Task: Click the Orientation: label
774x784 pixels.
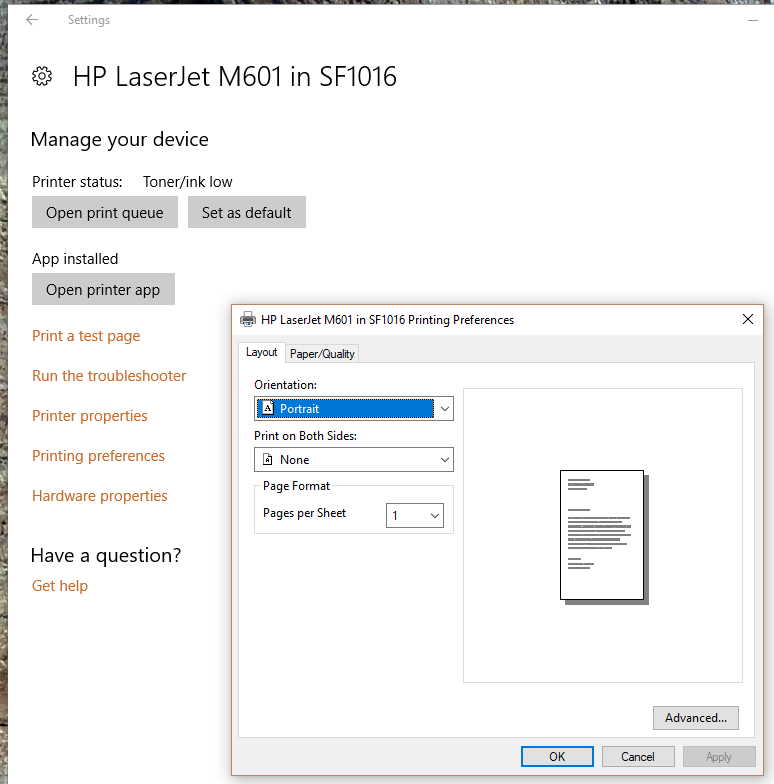Action: point(286,384)
